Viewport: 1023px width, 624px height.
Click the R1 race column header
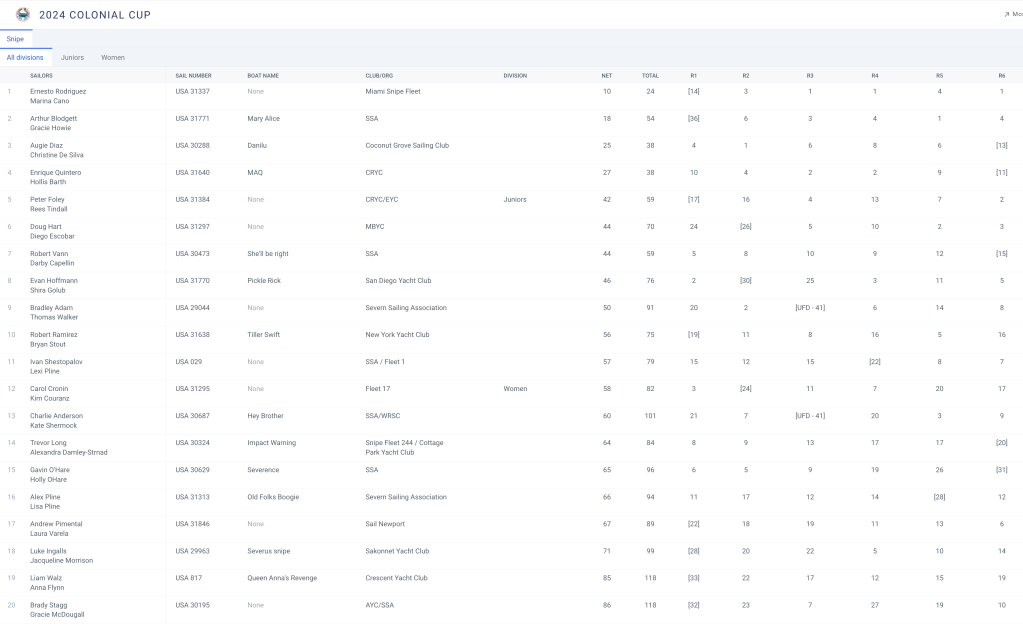coord(694,76)
